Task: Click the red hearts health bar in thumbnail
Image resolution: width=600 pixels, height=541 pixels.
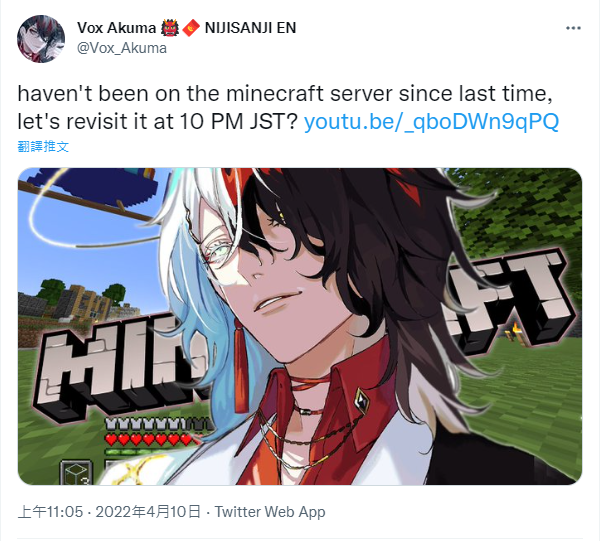Action: pos(150,439)
